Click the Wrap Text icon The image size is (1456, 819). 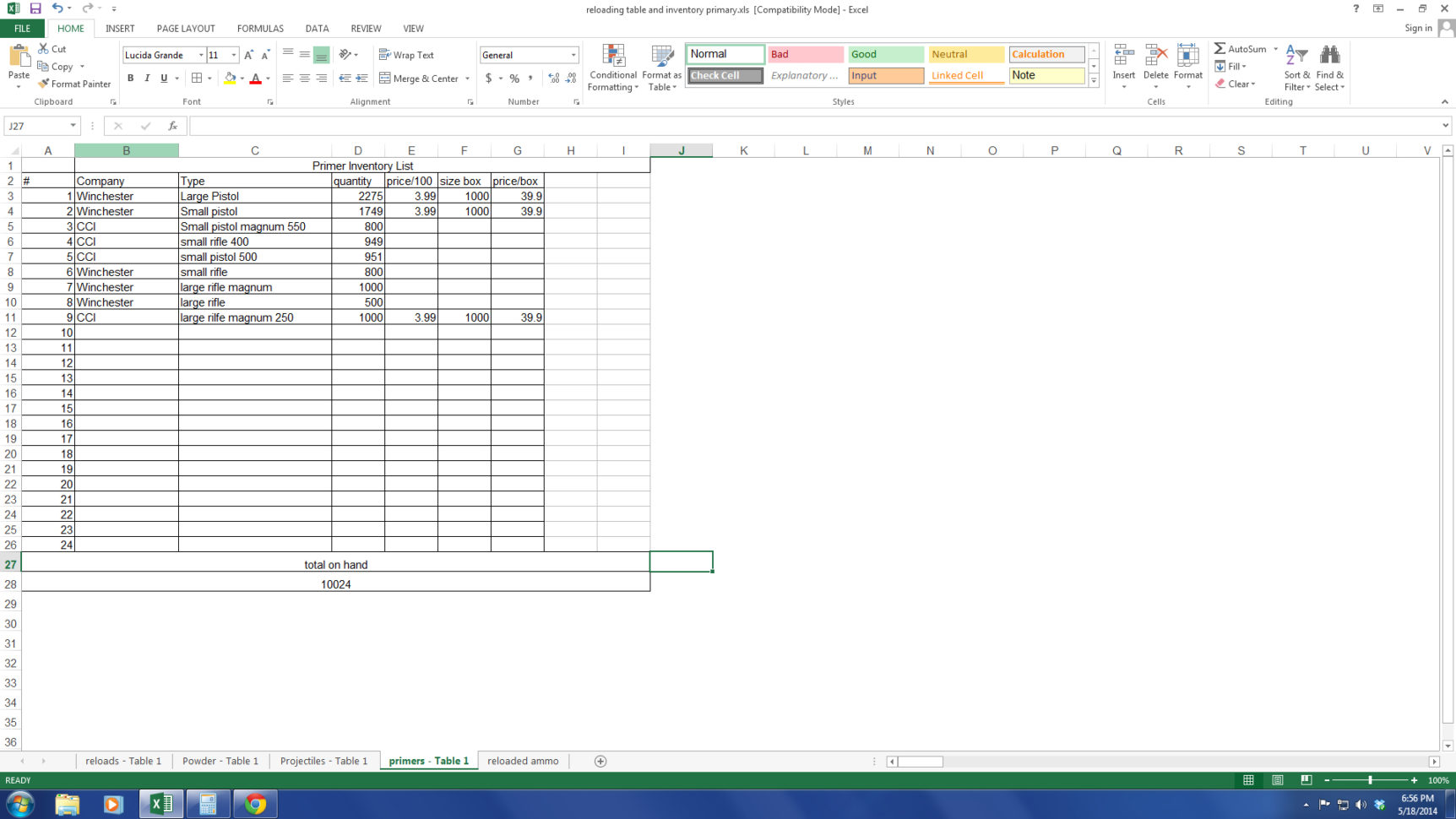(x=406, y=54)
